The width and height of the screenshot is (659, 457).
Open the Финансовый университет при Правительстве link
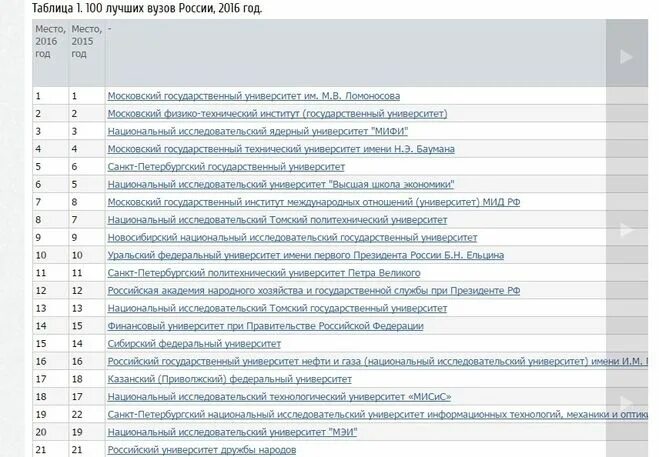coord(265,326)
